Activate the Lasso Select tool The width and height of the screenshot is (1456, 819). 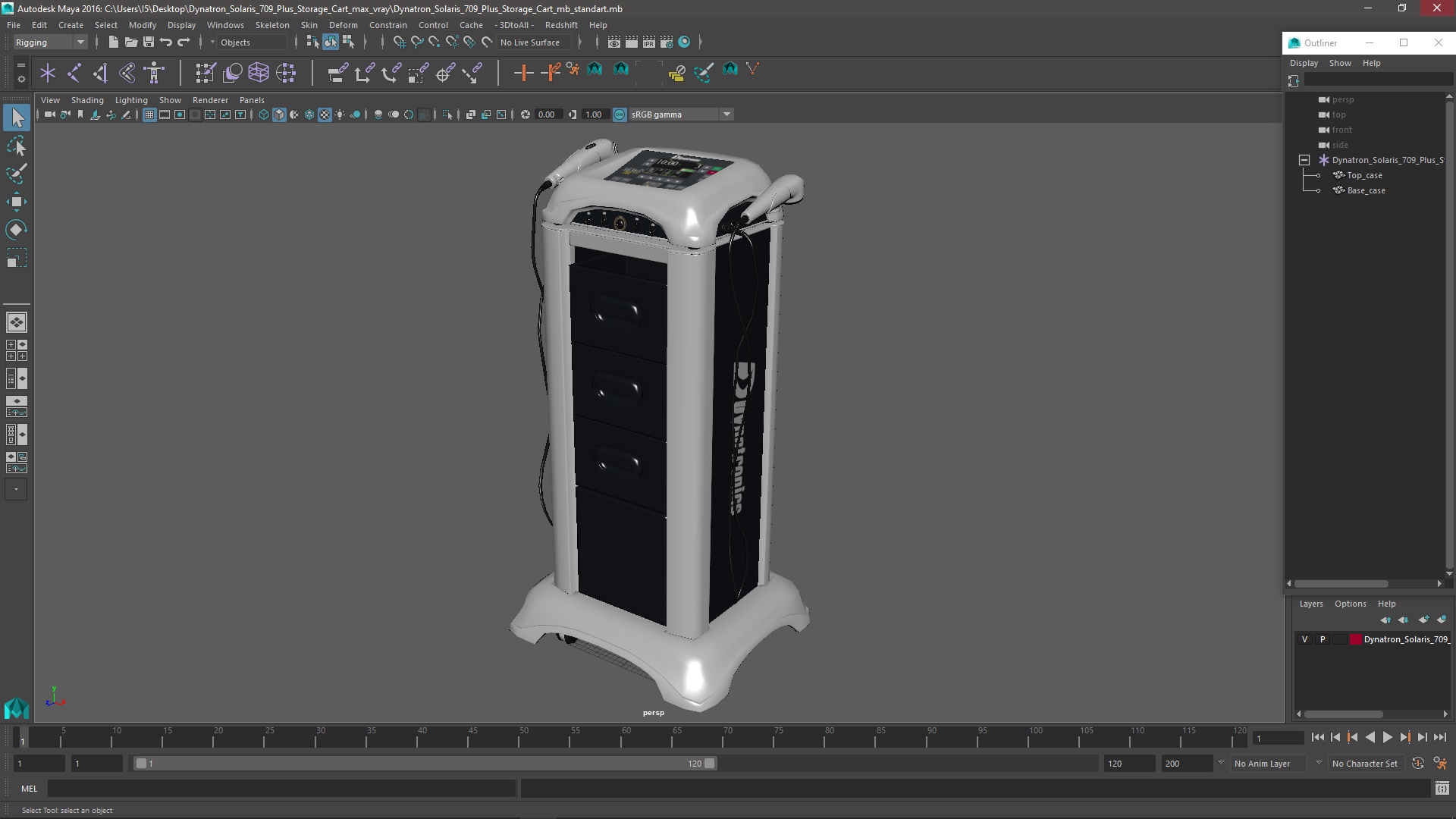click(17, 146)
